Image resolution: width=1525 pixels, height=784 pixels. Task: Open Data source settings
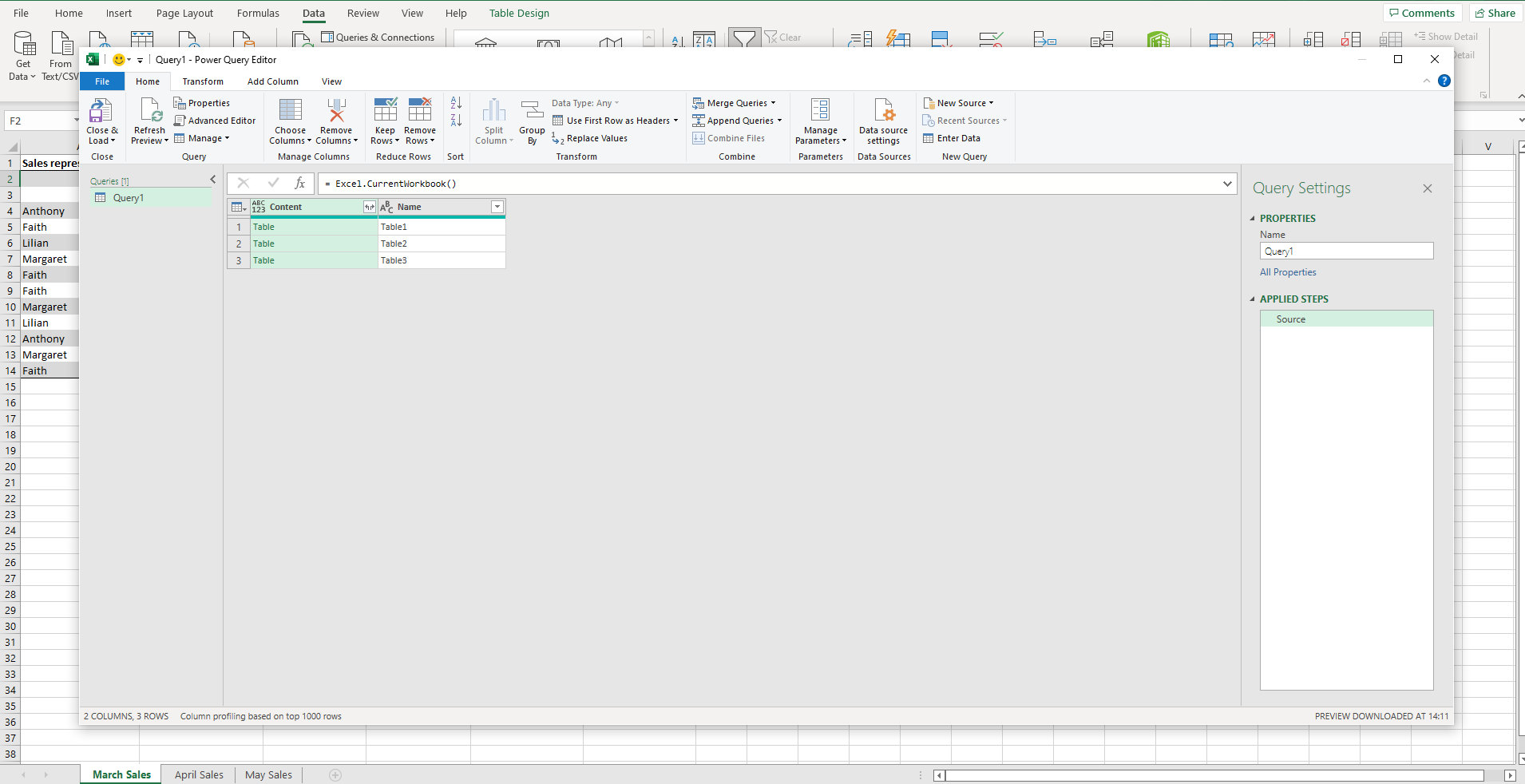point(883,120)
